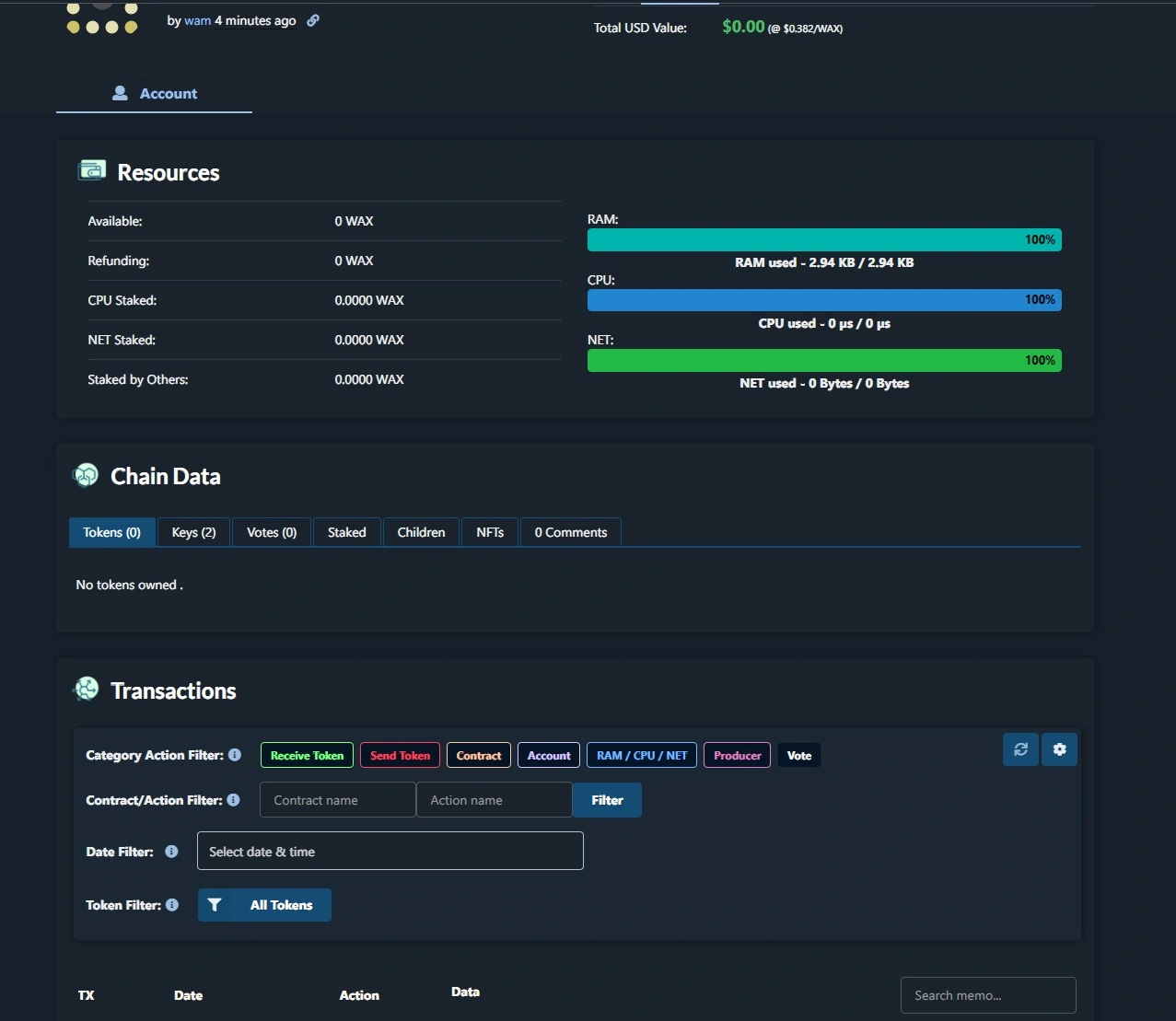Click the Date column header
Screen dimensions: 1176x1021
188,995
